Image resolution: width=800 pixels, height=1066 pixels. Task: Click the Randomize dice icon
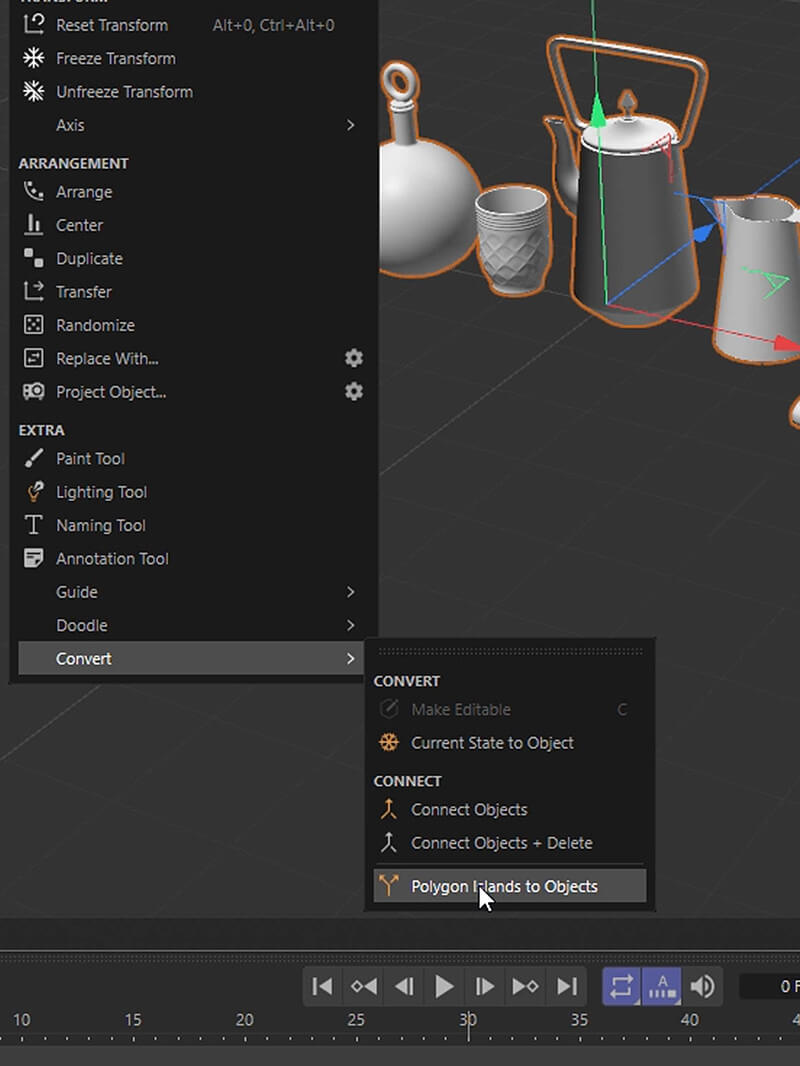[34, 325]
